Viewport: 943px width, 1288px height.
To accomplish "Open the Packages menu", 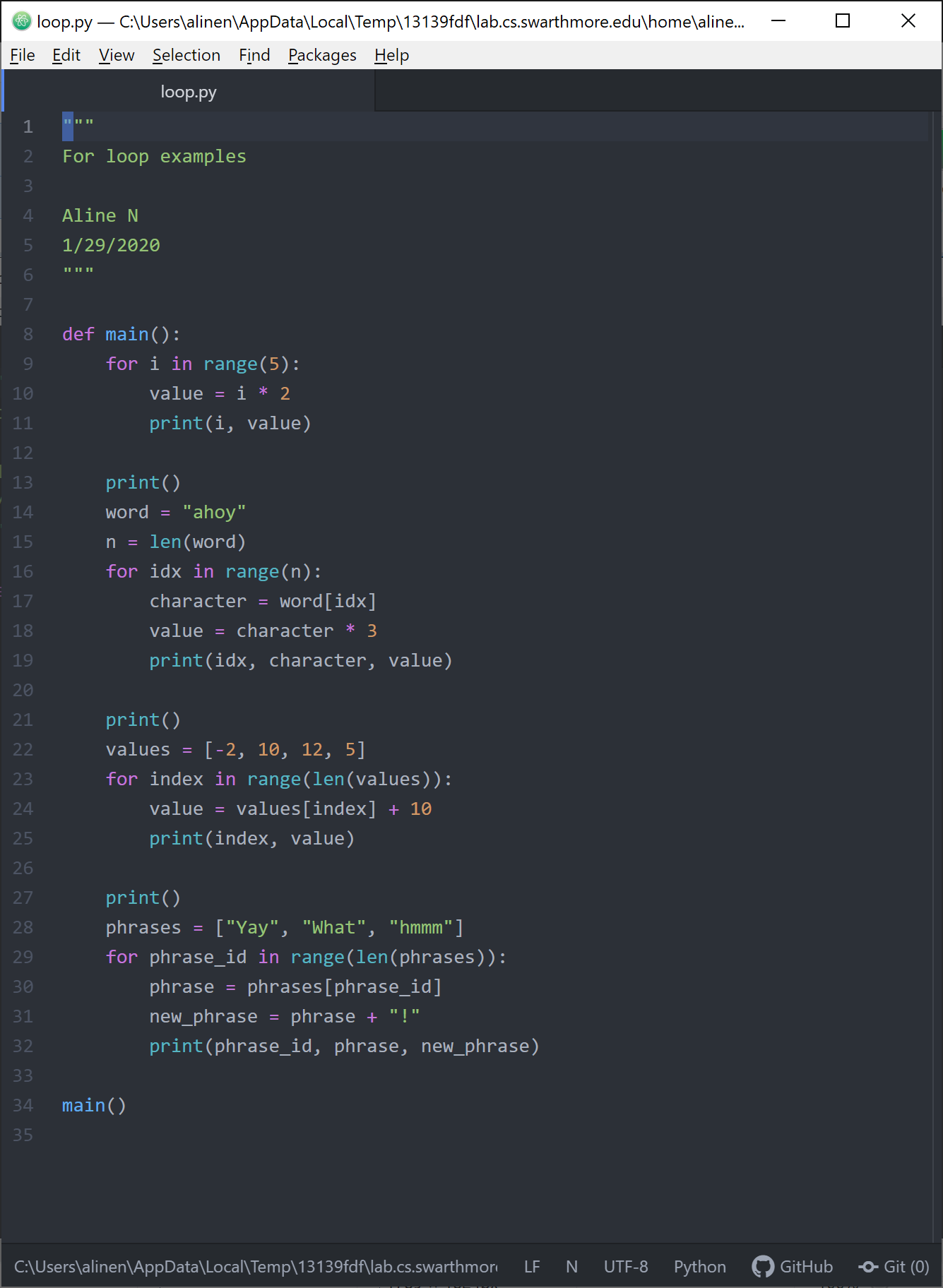I will click(x=322, y=55).
